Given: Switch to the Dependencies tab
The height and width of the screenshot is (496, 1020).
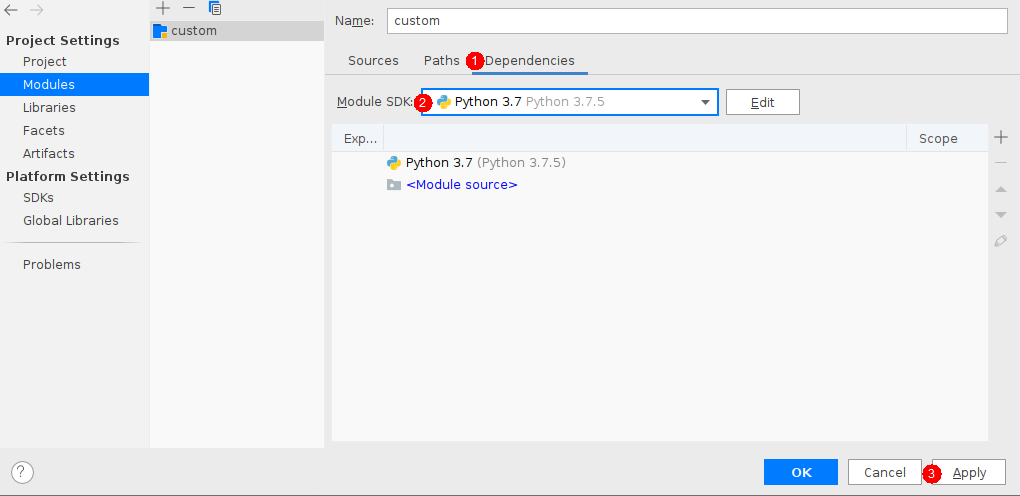Looking at the screenshot, I should pyautogui.click(x=530, y=61).
